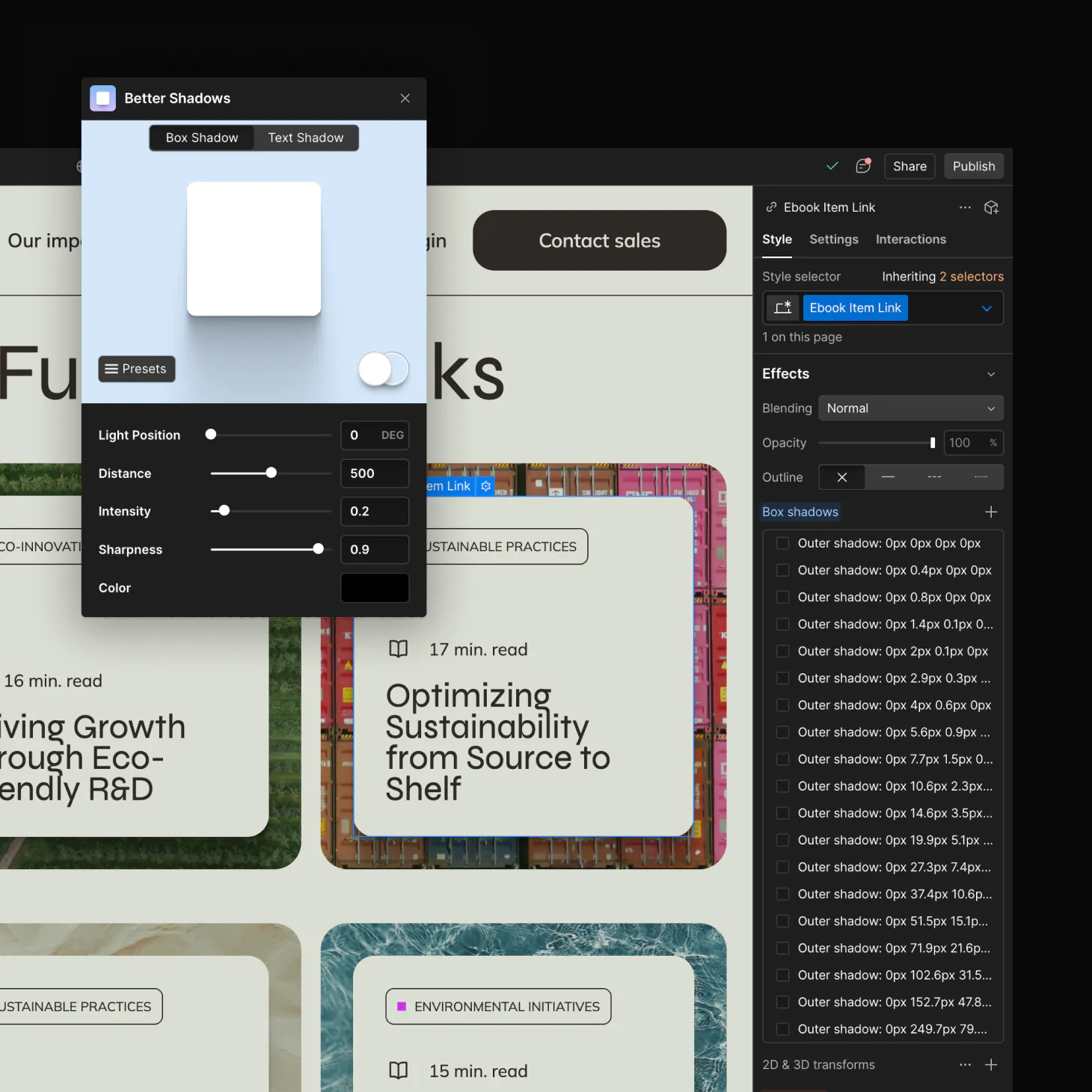
Task: Click the Publish button
Action: point(973,166)
